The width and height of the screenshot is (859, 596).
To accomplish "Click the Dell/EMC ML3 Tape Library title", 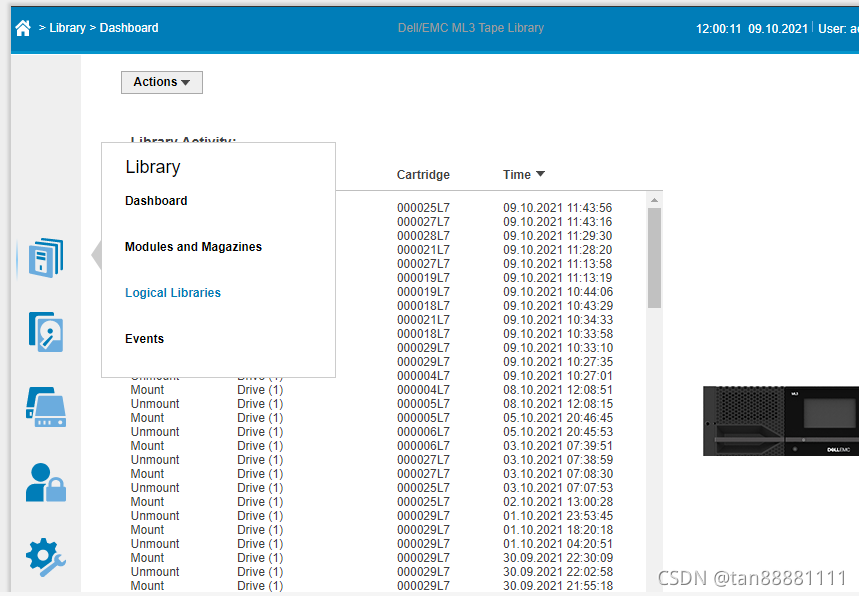I will [471, 28].
